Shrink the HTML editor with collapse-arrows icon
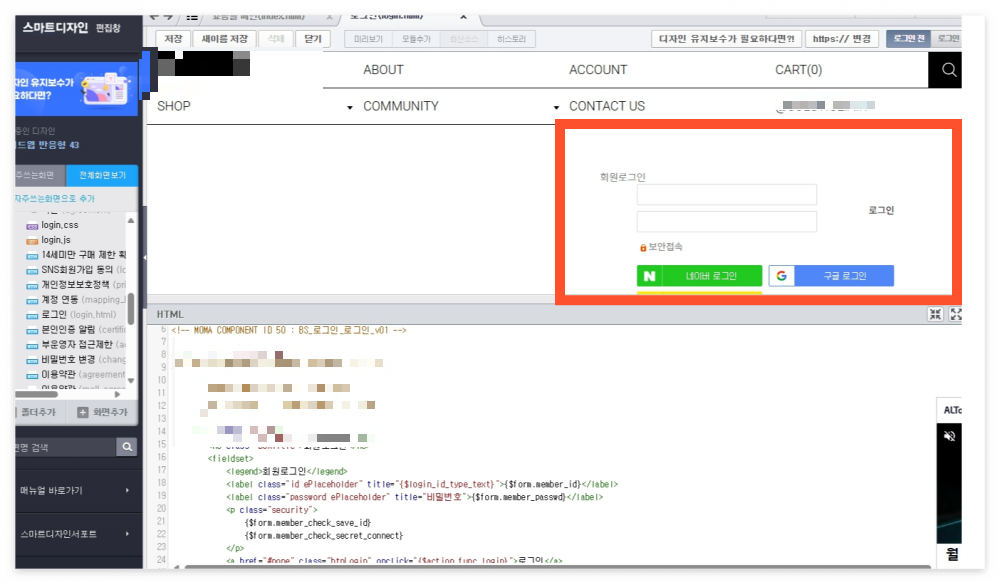 935,314
